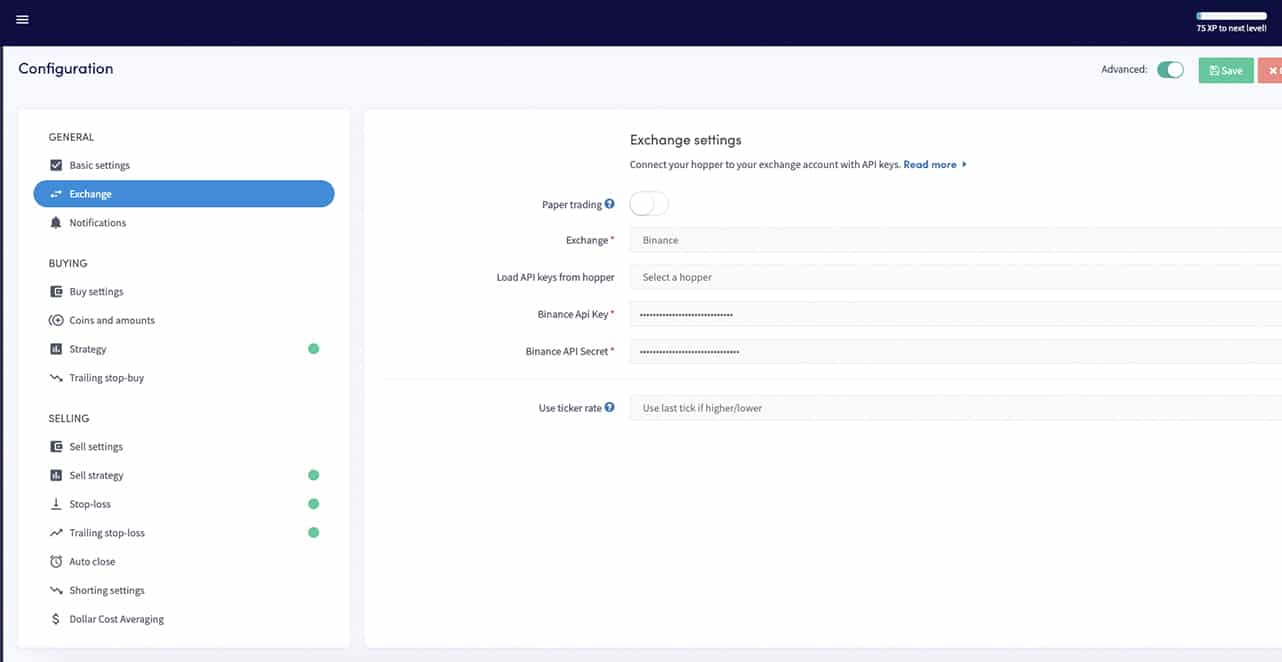Click the 75 XP to next level text
1282x662 pixels.
coord(1232,28)
